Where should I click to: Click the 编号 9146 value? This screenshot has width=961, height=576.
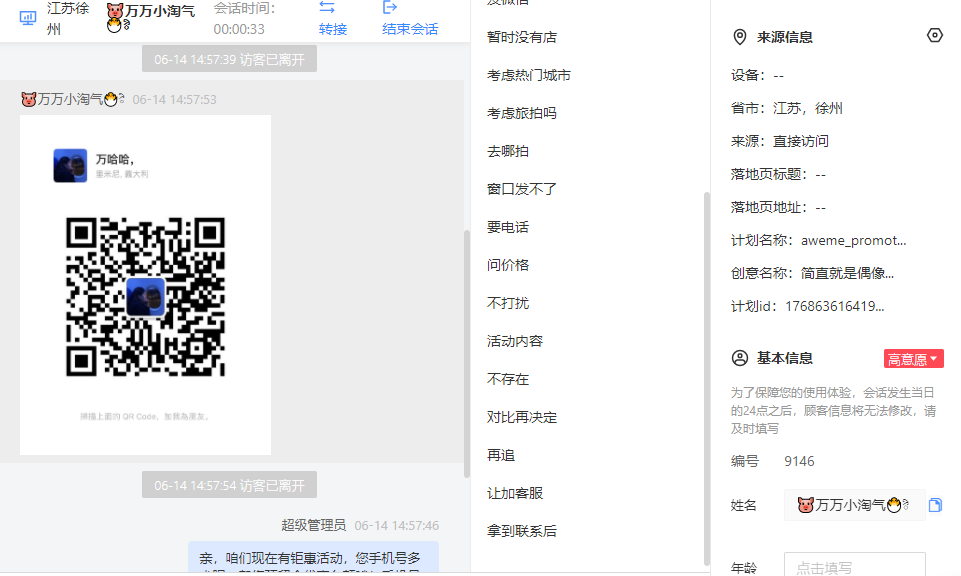799,461
